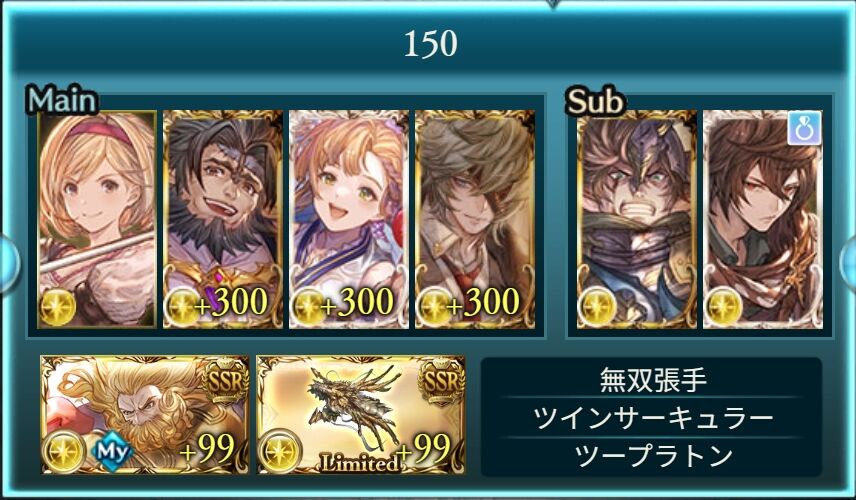Click the light element orb on main character

pyautogui.click(x=57, y=308)
